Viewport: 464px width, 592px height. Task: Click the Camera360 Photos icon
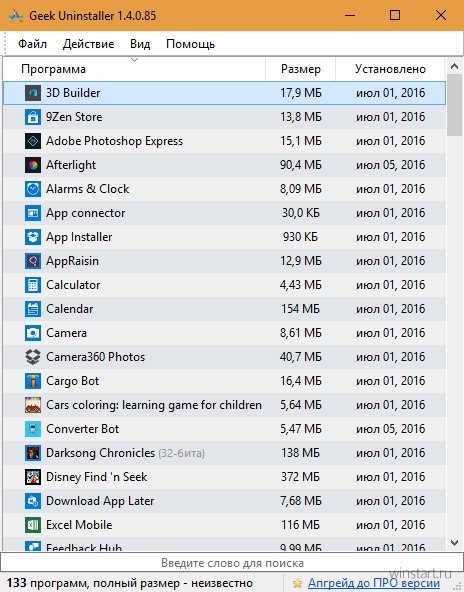coord(33,357)
